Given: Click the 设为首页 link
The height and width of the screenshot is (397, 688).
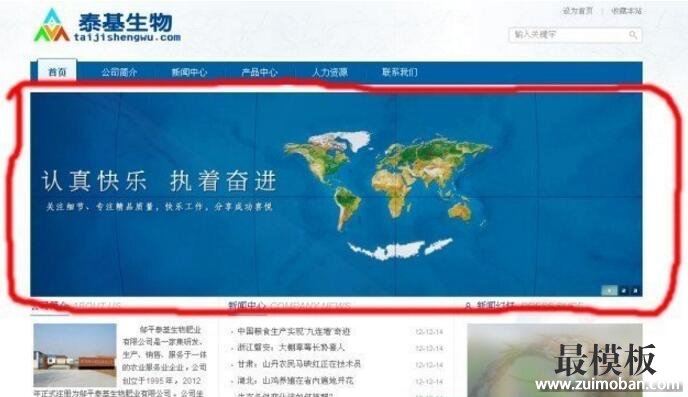Looking at the screenshot, I should pyautogui.click(x=577, y=11).
